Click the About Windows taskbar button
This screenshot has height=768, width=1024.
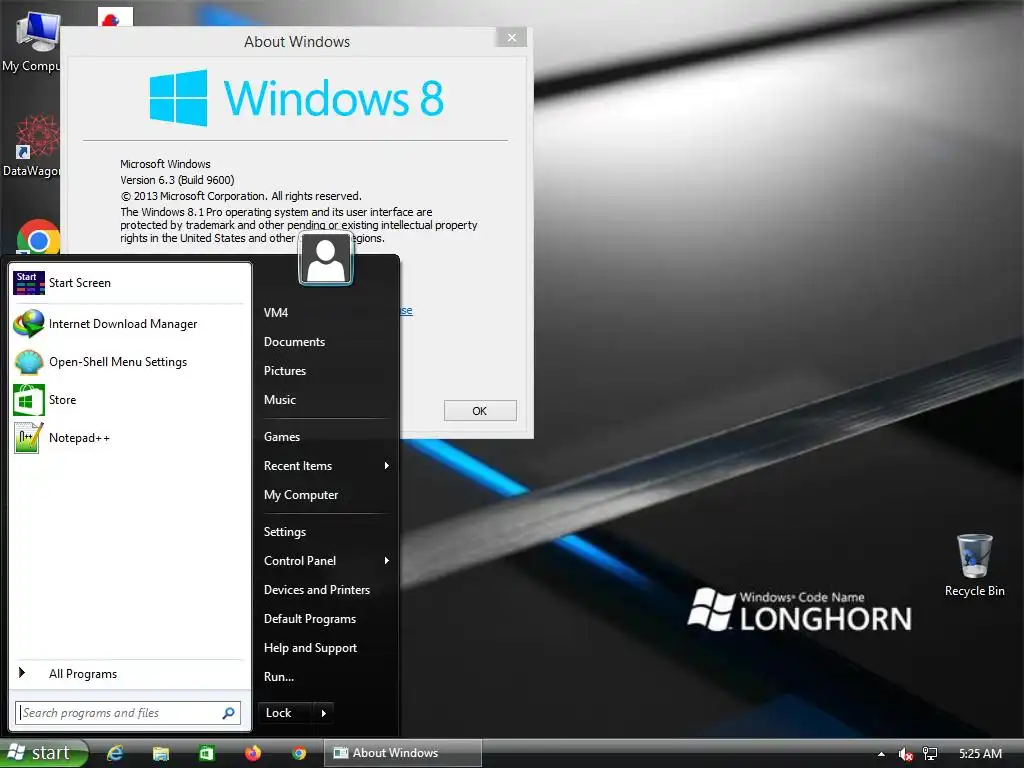[402, 753]
